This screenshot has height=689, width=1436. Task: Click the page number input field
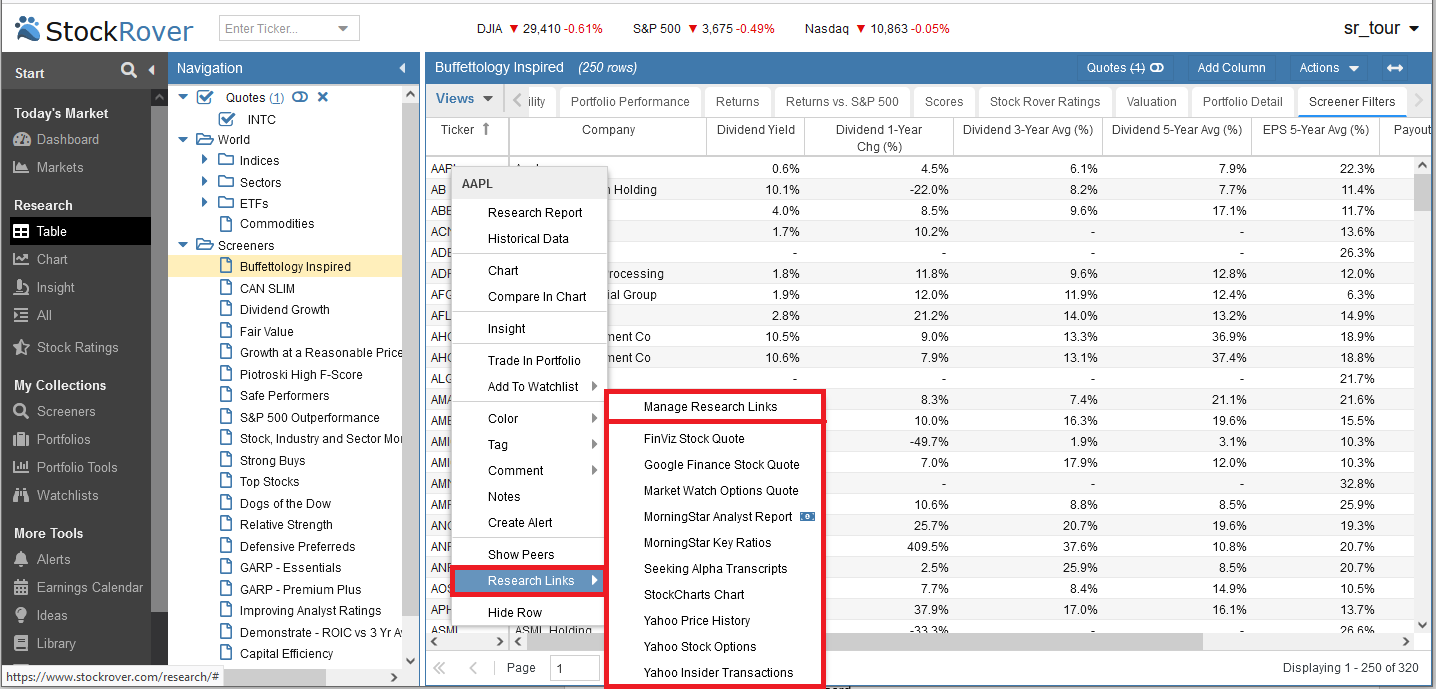pyautogui.click(x=575, y=668)
